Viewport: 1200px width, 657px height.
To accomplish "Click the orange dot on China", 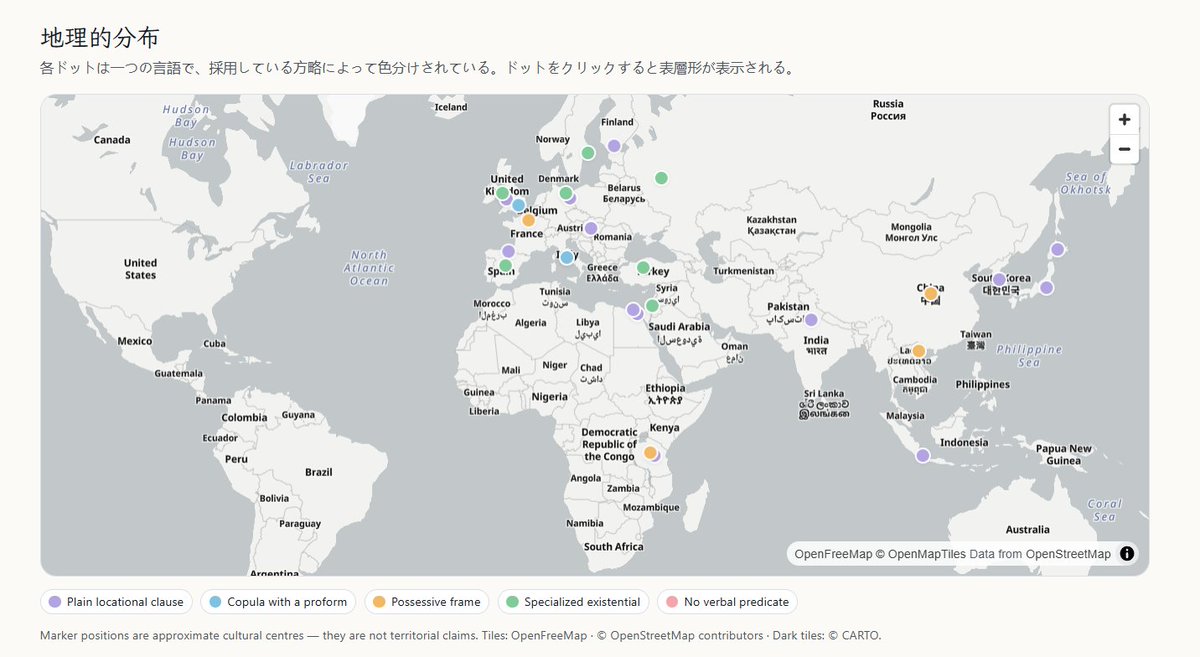I will (x=930, y=294).
